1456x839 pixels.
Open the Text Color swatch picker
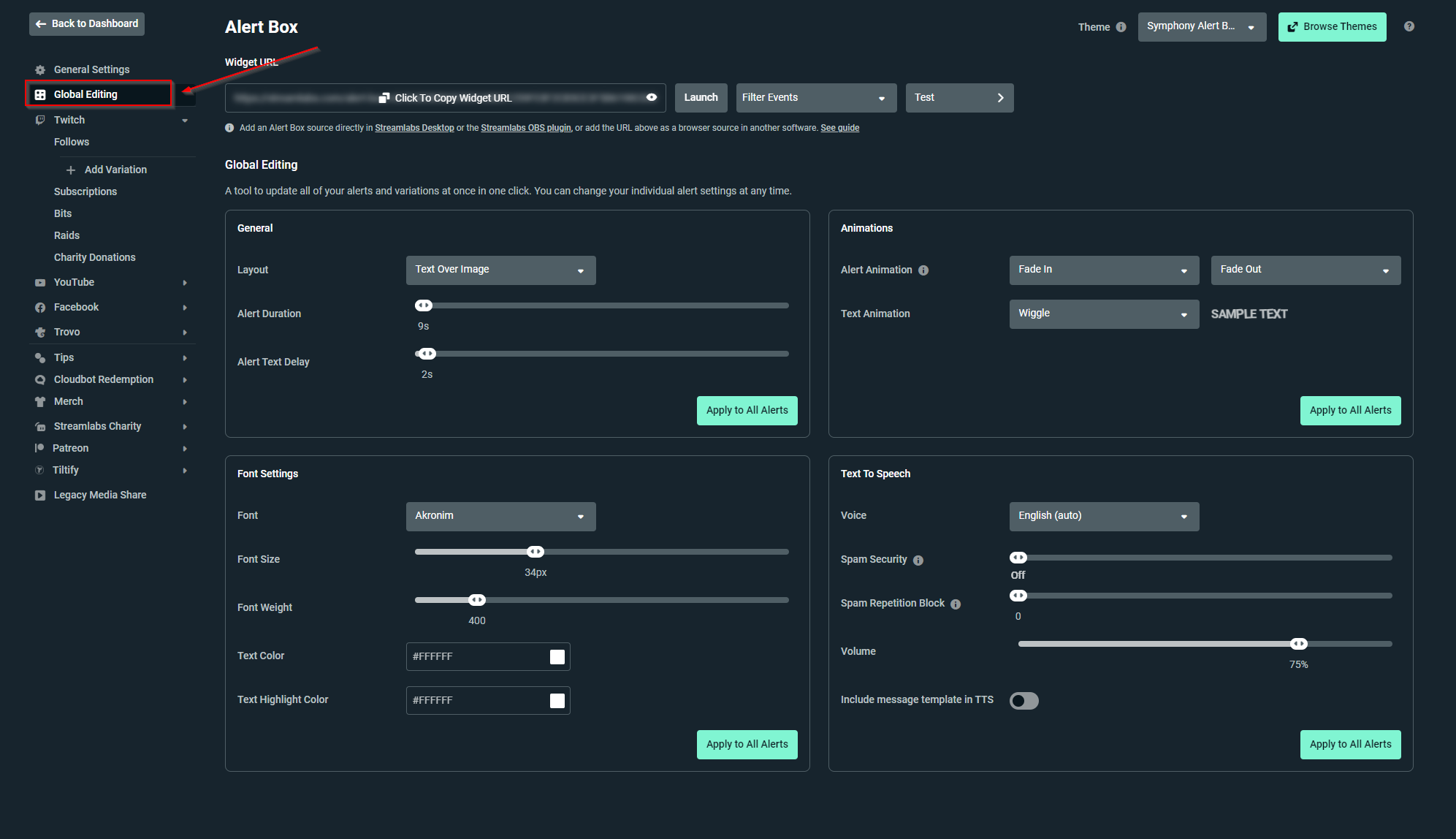pos(557,656)
